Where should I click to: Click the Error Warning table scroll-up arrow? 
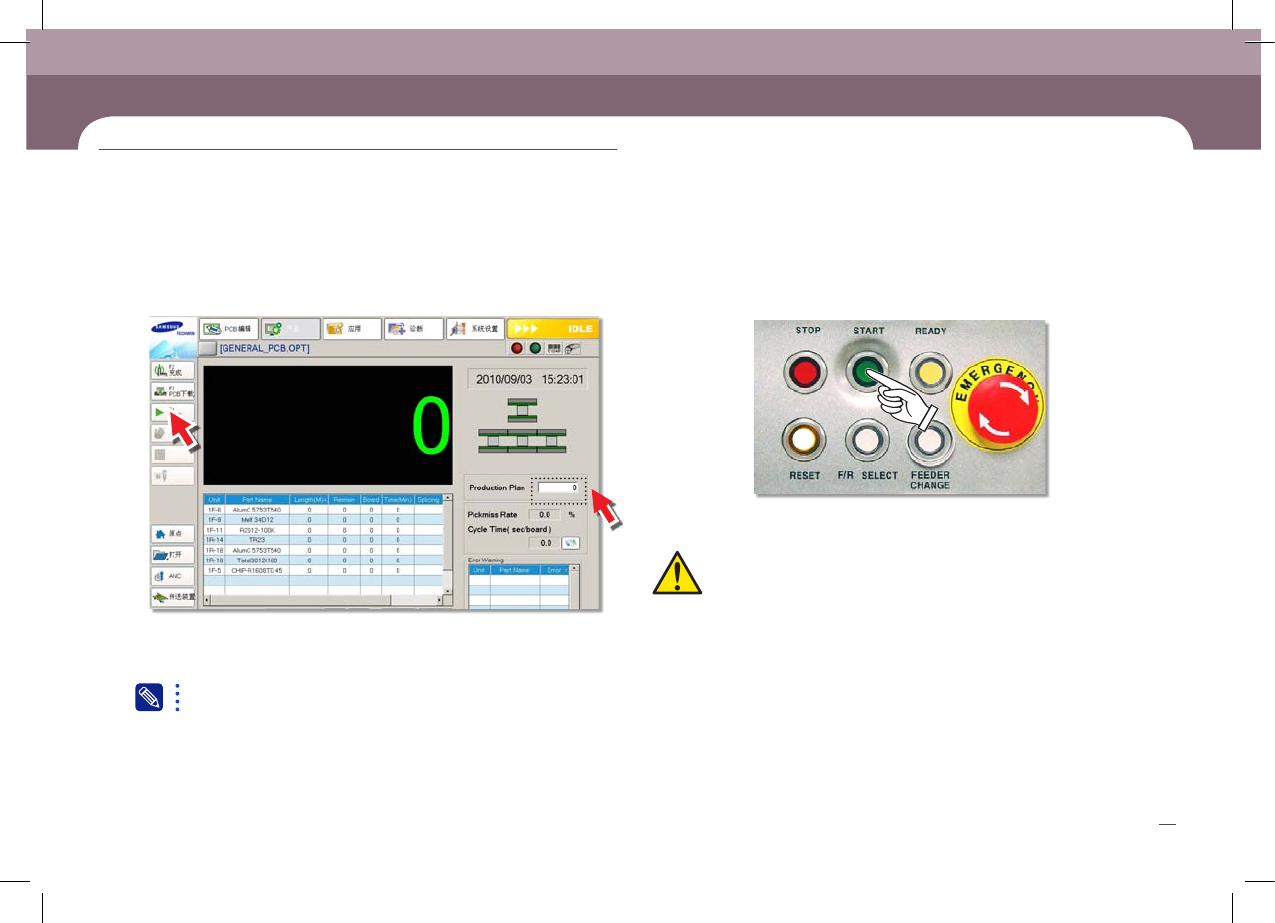(574, 569)
